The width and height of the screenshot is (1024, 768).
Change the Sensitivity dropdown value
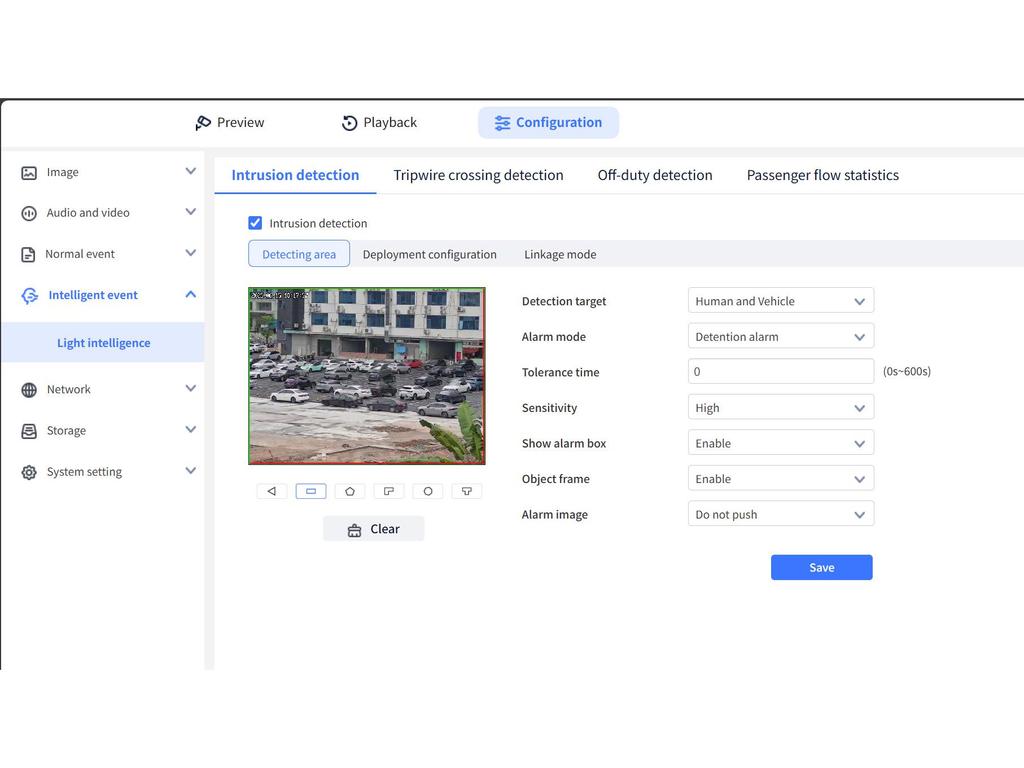[780, 408]
